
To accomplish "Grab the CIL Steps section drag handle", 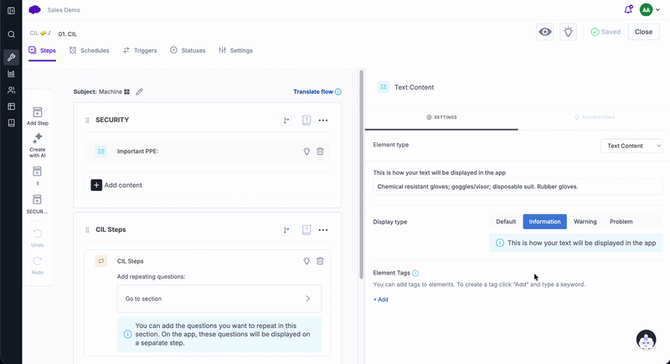I will (x=87, y=230).
